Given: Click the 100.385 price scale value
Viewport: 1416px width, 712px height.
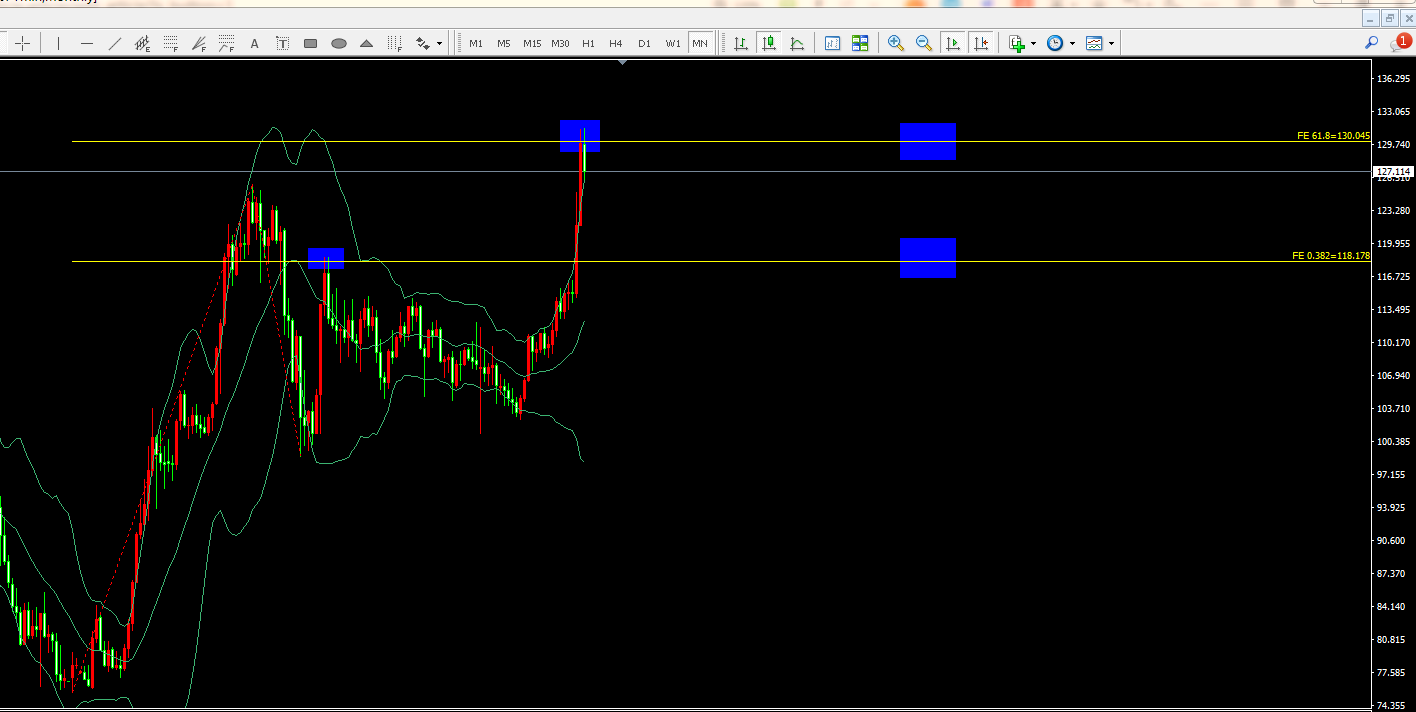Looking at the screenshot, I should pyautogui.click(x=1393, y=442).
